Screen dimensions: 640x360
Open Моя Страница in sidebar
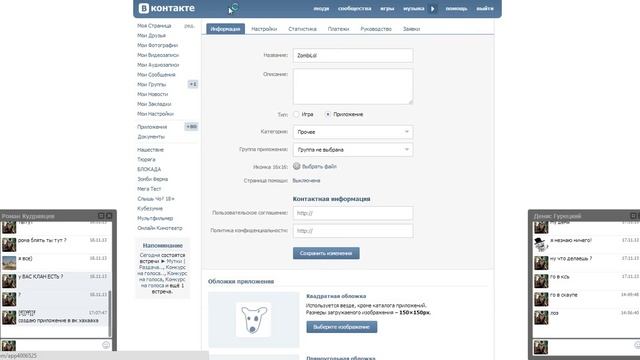pyautogui.click(x=154, y=26)
